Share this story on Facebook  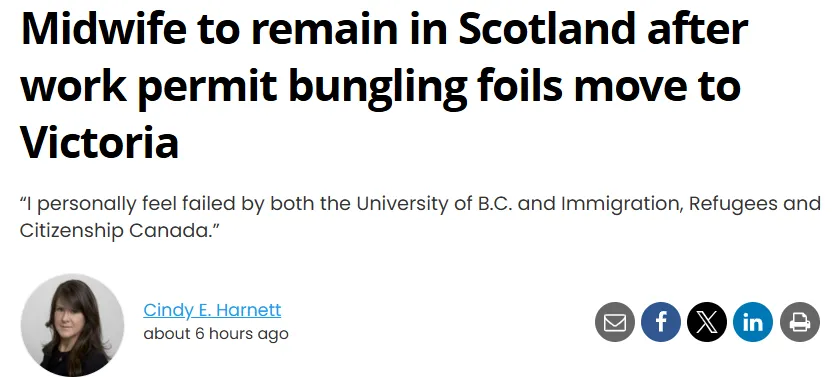tap(661, 322)
